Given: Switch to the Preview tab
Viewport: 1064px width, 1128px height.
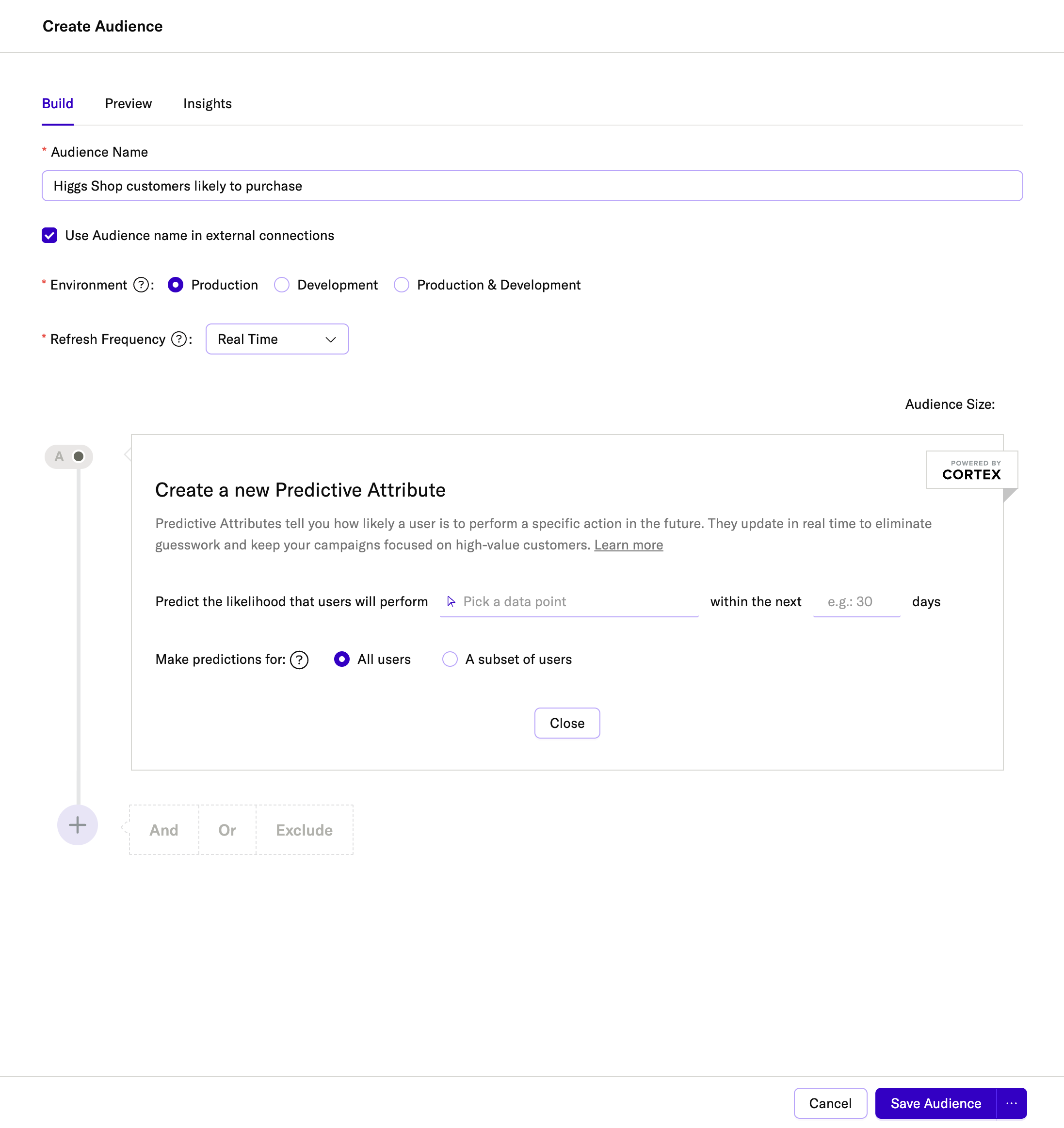Looking at the screenshot, I should click(128, 104).
